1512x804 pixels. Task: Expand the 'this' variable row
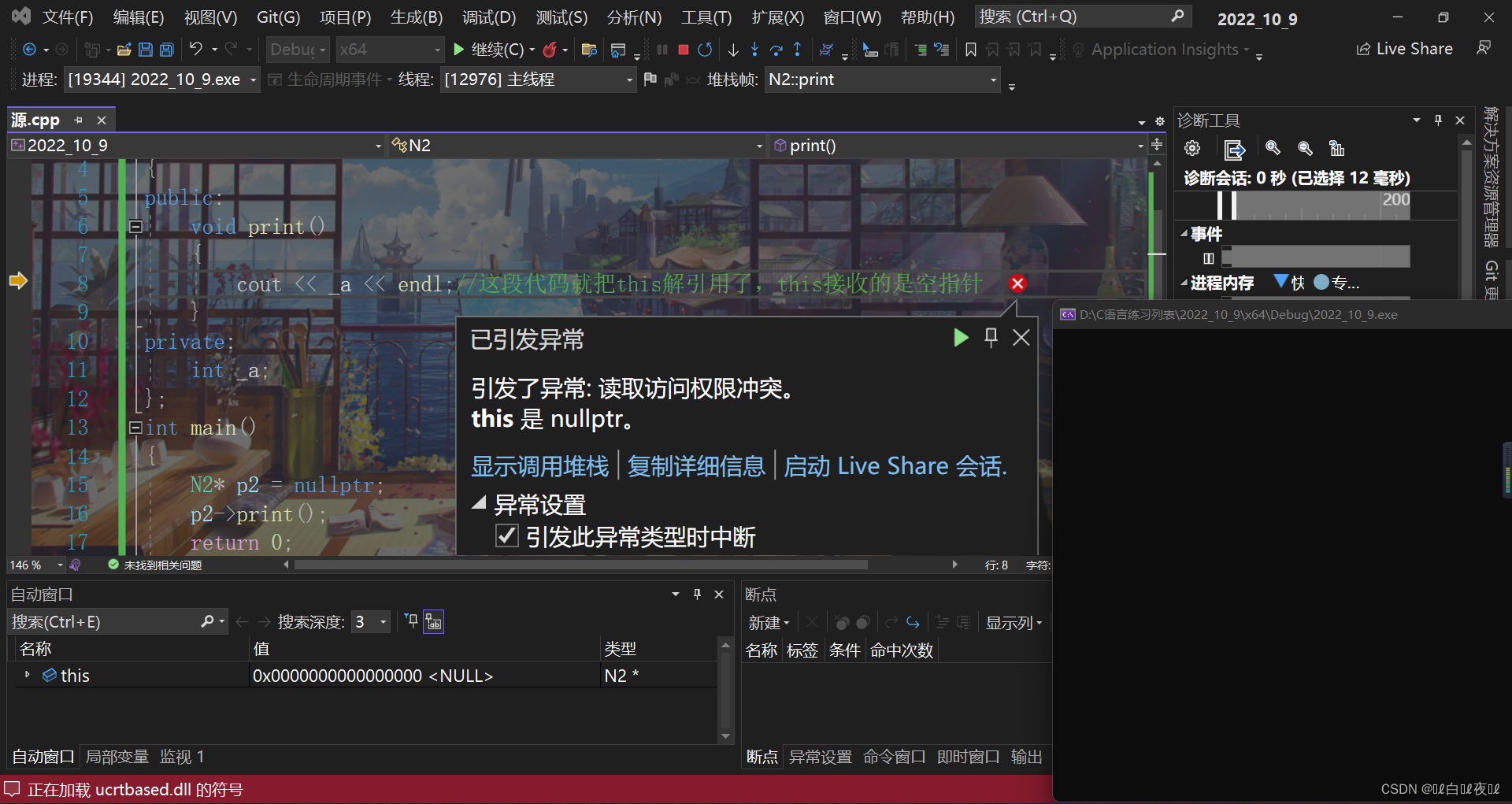(x=27, y=675)
